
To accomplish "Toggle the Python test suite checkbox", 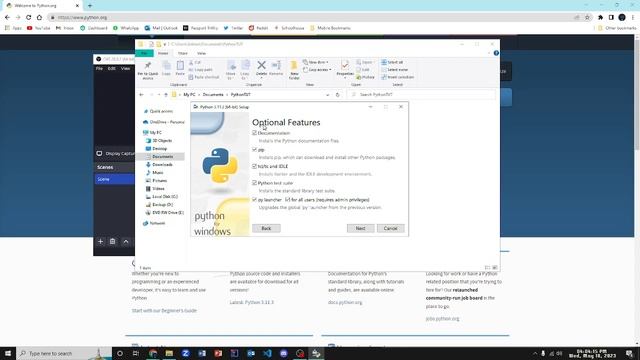I will 255,183.
